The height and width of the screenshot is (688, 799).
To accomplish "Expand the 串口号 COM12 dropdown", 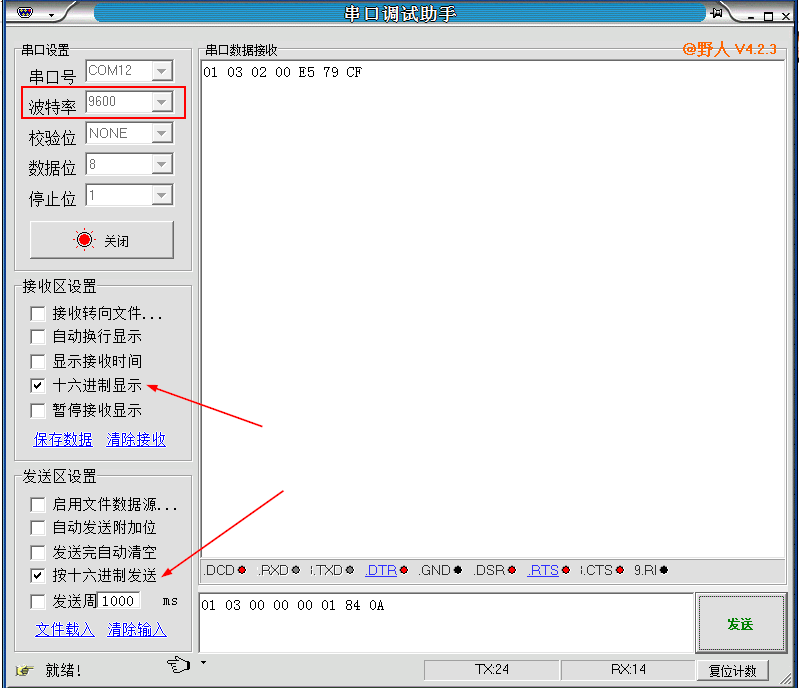I will [162, 71].
